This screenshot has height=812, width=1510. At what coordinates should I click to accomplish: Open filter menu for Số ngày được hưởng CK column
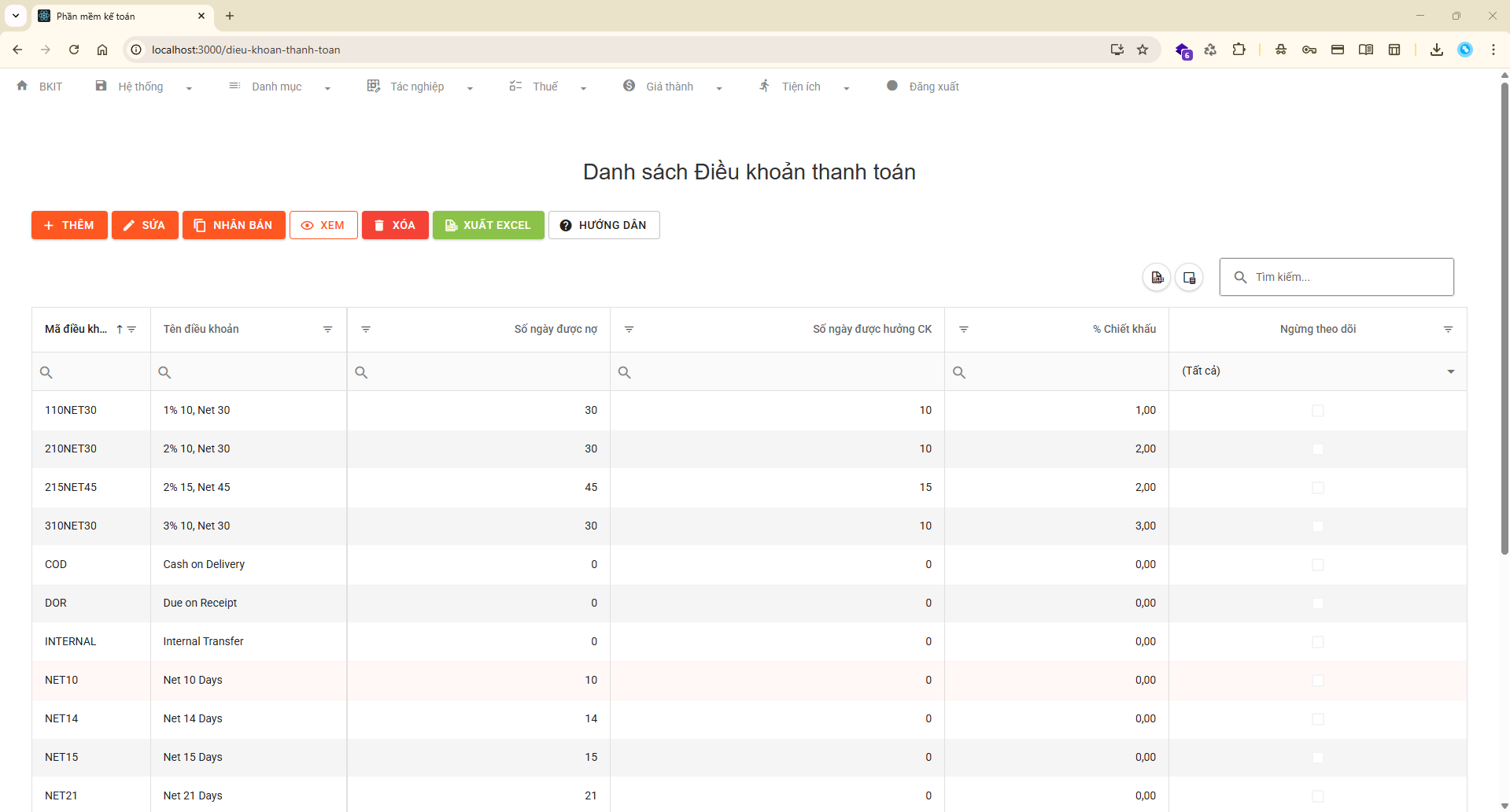click(x=629, y=329)
